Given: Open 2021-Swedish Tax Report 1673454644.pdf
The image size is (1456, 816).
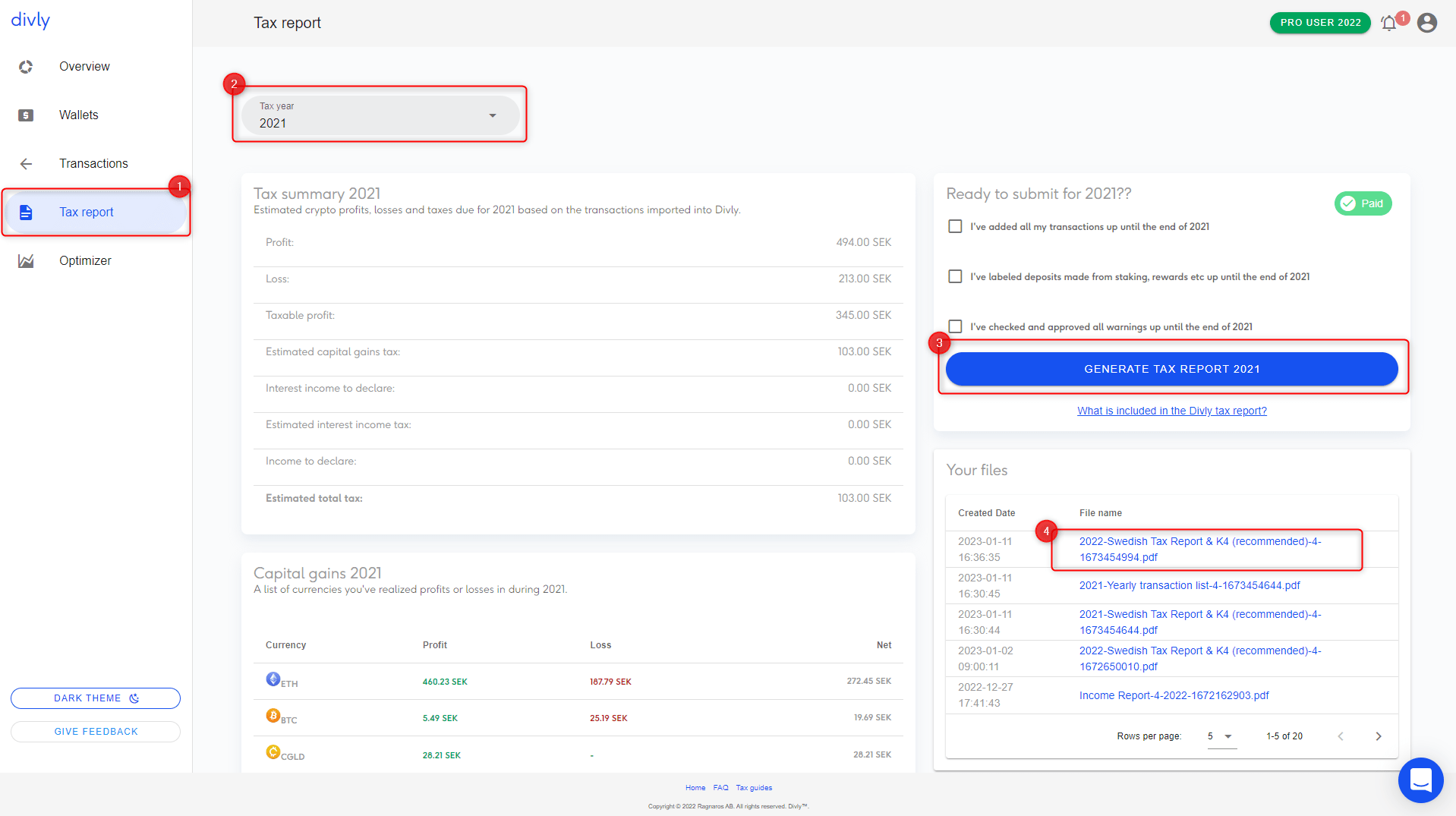Looking at the screenshot, I should click(x=1199, y=622).
